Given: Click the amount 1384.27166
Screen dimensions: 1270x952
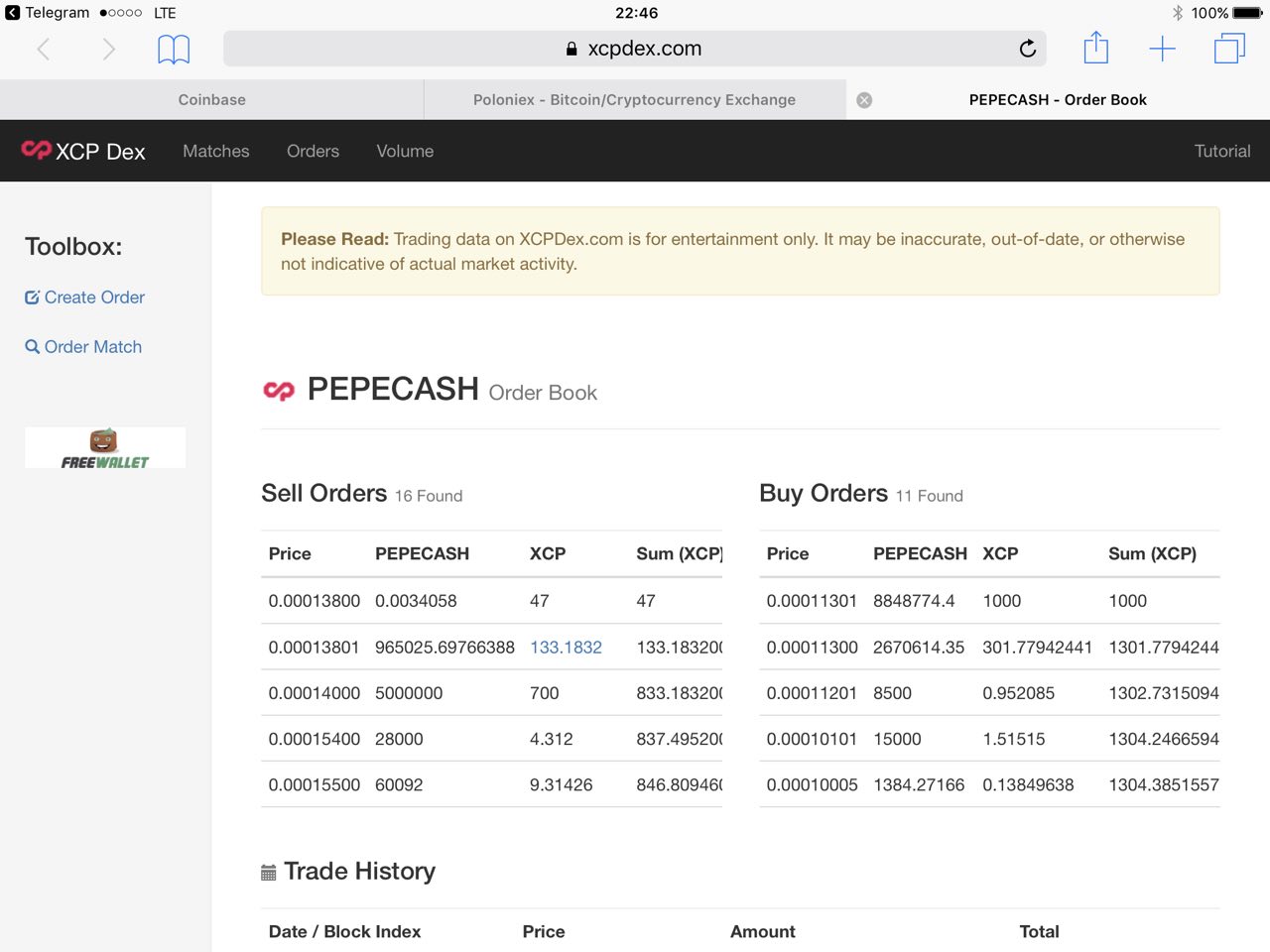Looking at the screenshot, I should tap(919, 784).
